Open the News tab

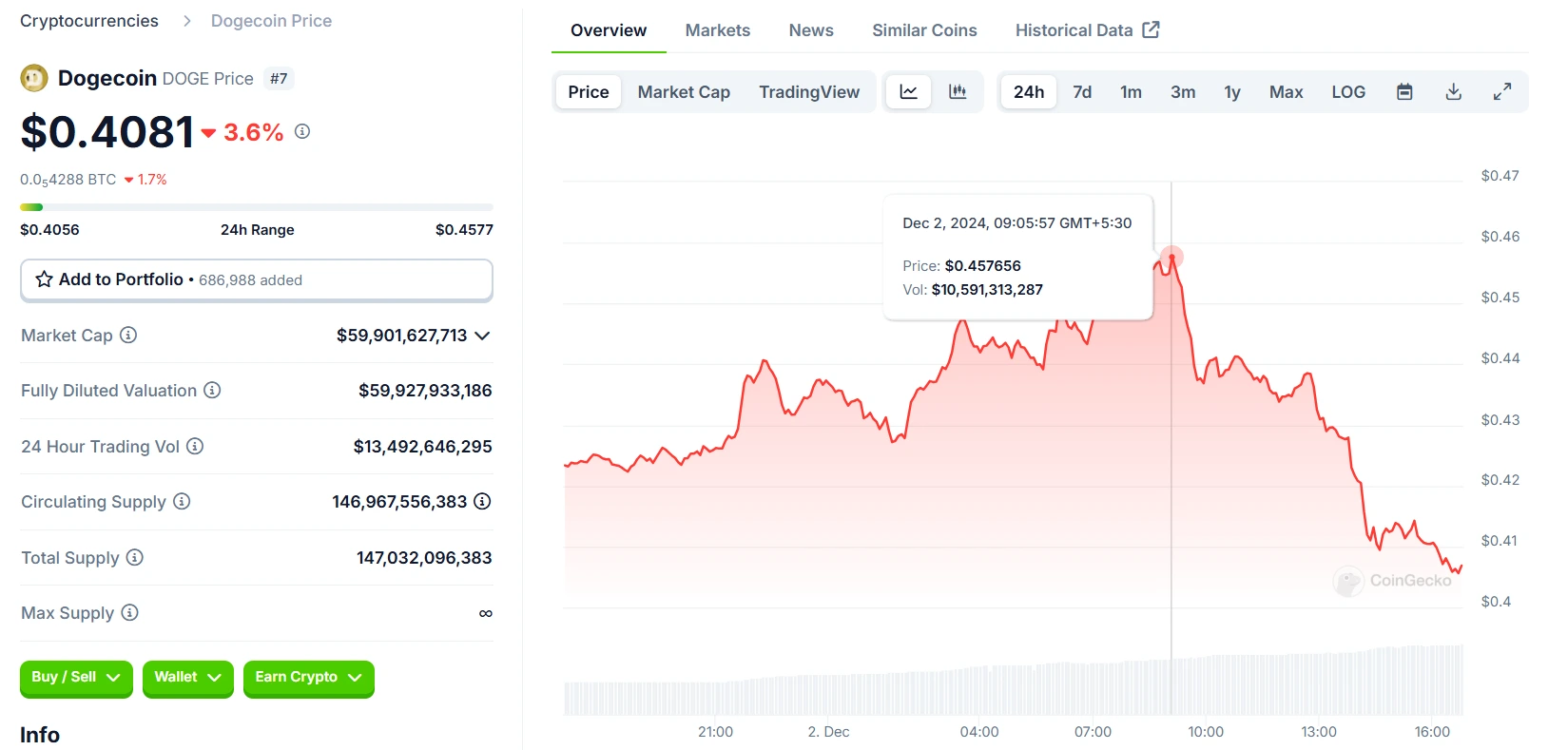click(811, 30)
